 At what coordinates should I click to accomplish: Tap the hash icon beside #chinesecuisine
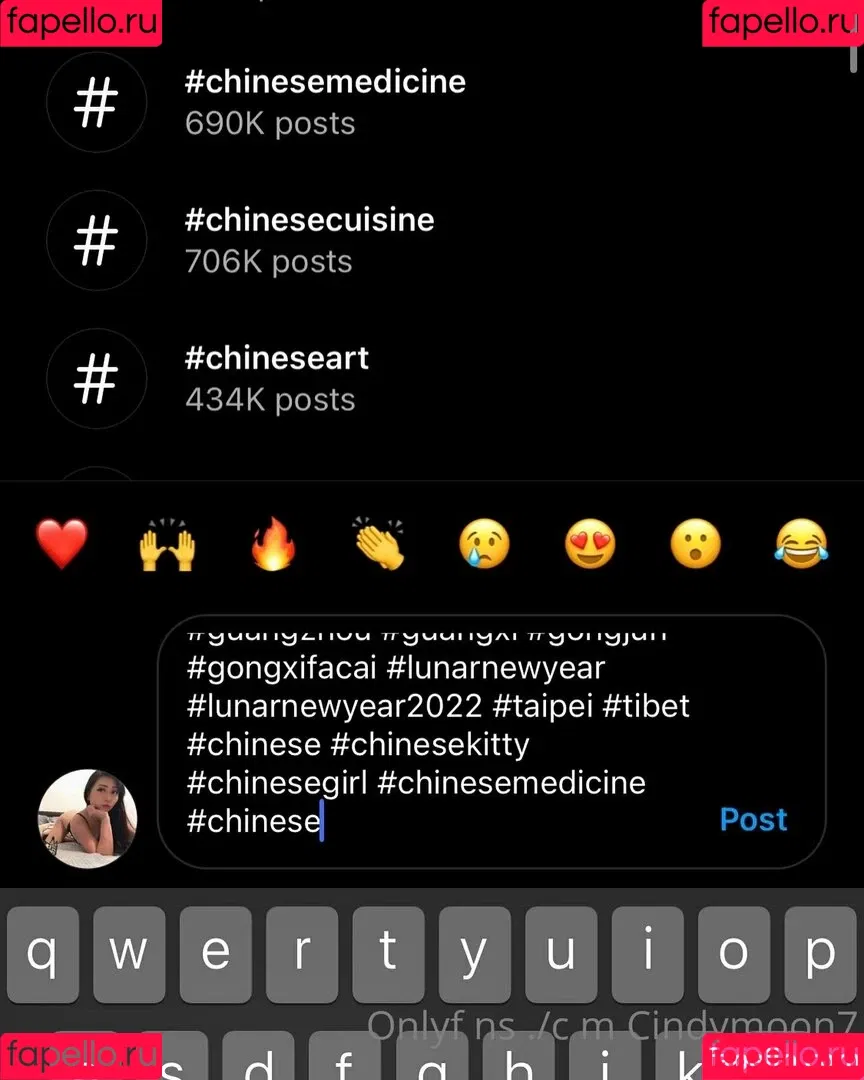pyautogui.click(x=96, y=240)
